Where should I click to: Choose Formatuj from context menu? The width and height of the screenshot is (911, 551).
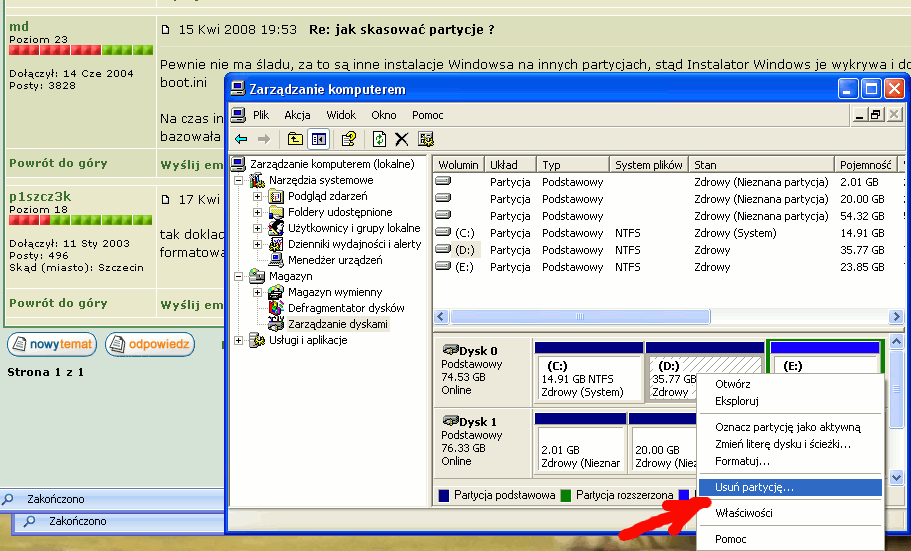click(791, 461)
